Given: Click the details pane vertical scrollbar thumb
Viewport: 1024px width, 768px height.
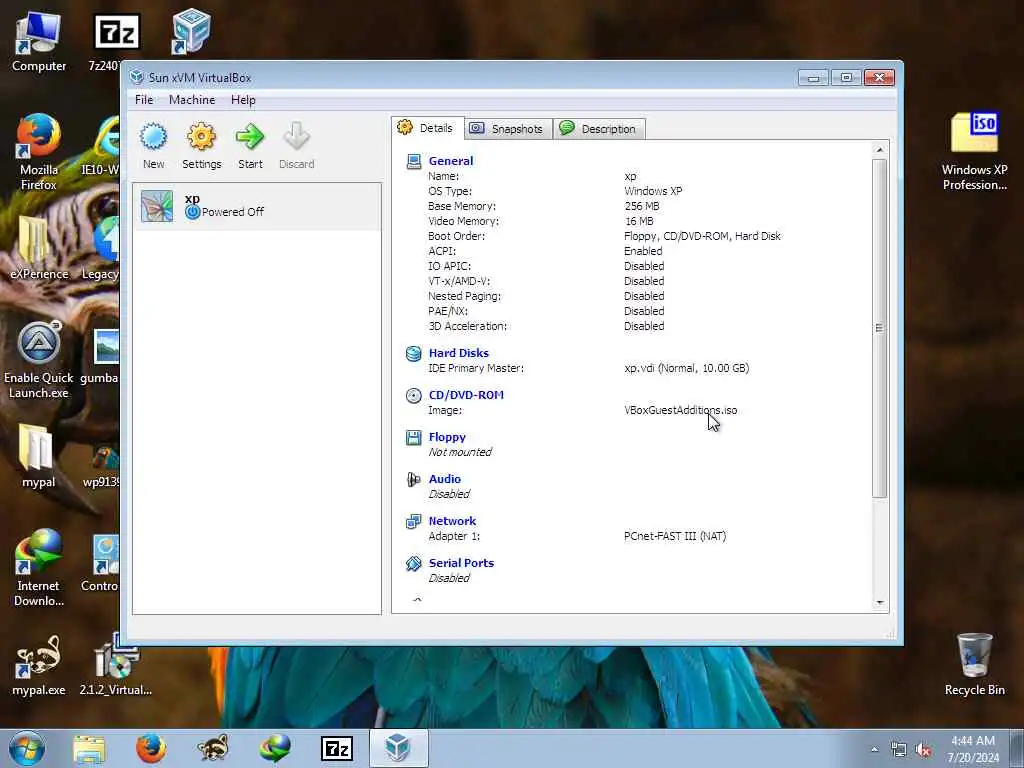Looking at the screenshot, I should [x=880, y=328].
